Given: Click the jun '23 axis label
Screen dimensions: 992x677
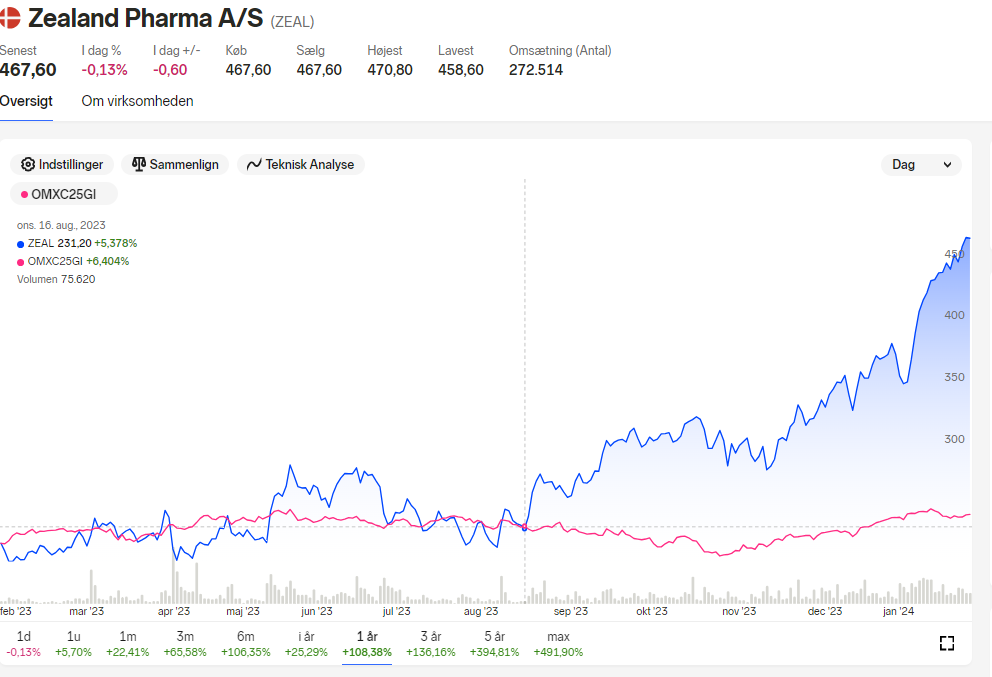Looking at the screenshot, I should pyautogui.click(x=316, y=611).
